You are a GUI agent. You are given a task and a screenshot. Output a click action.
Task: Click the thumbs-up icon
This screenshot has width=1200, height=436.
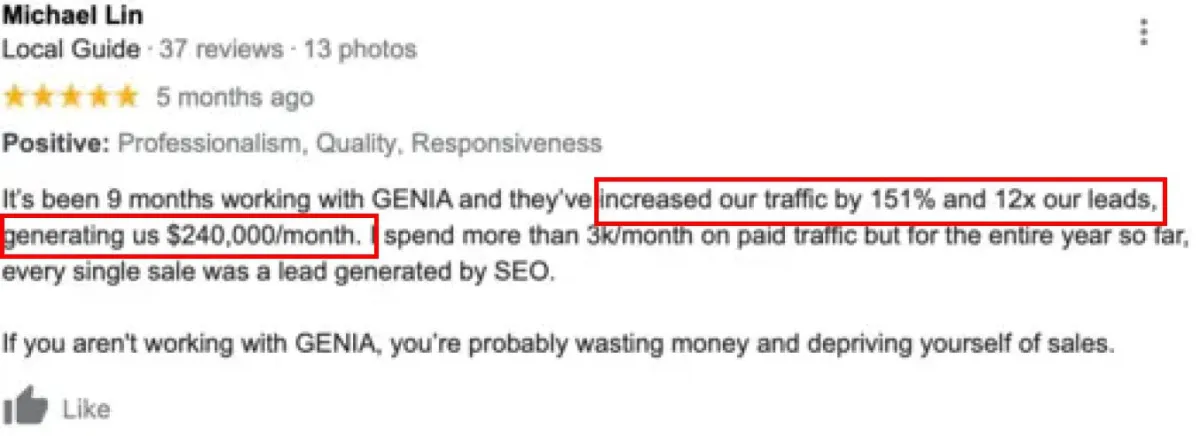click(26, 408)
